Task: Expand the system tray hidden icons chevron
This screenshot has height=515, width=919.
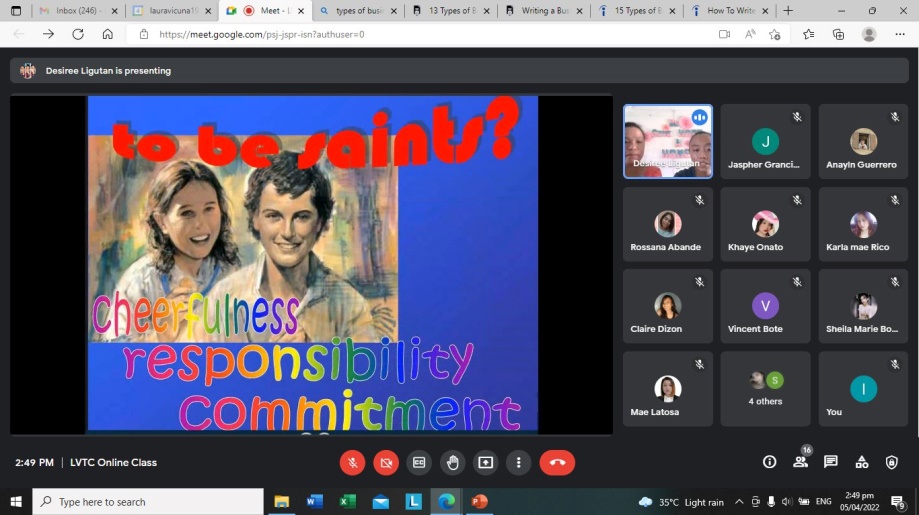Action: coord(739,502)
